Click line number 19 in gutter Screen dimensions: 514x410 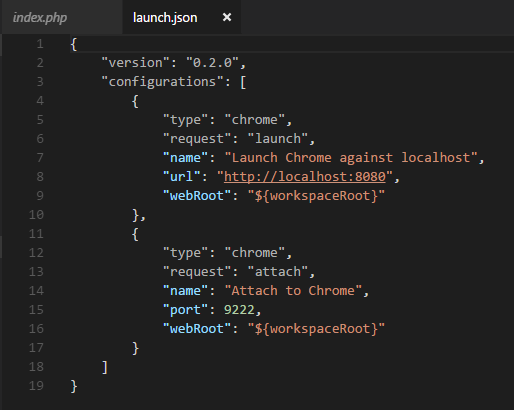point(36,386)
